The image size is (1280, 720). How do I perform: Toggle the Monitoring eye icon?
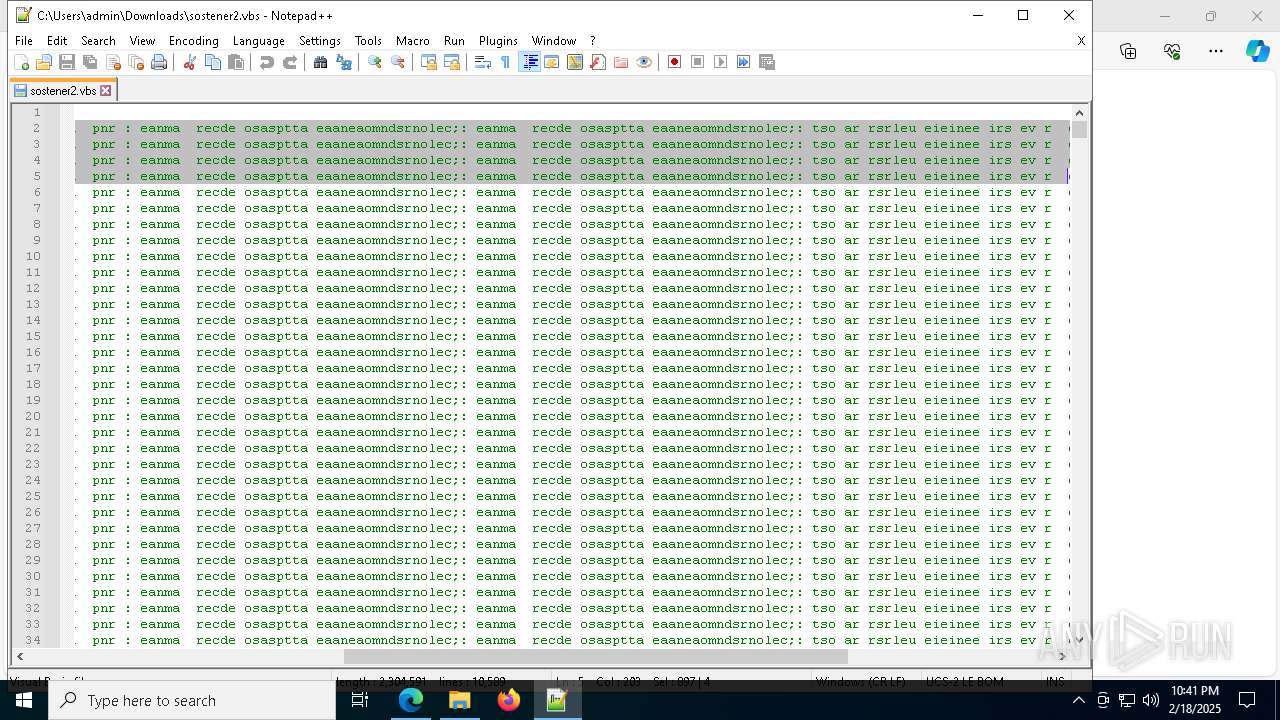coord(643,62)
